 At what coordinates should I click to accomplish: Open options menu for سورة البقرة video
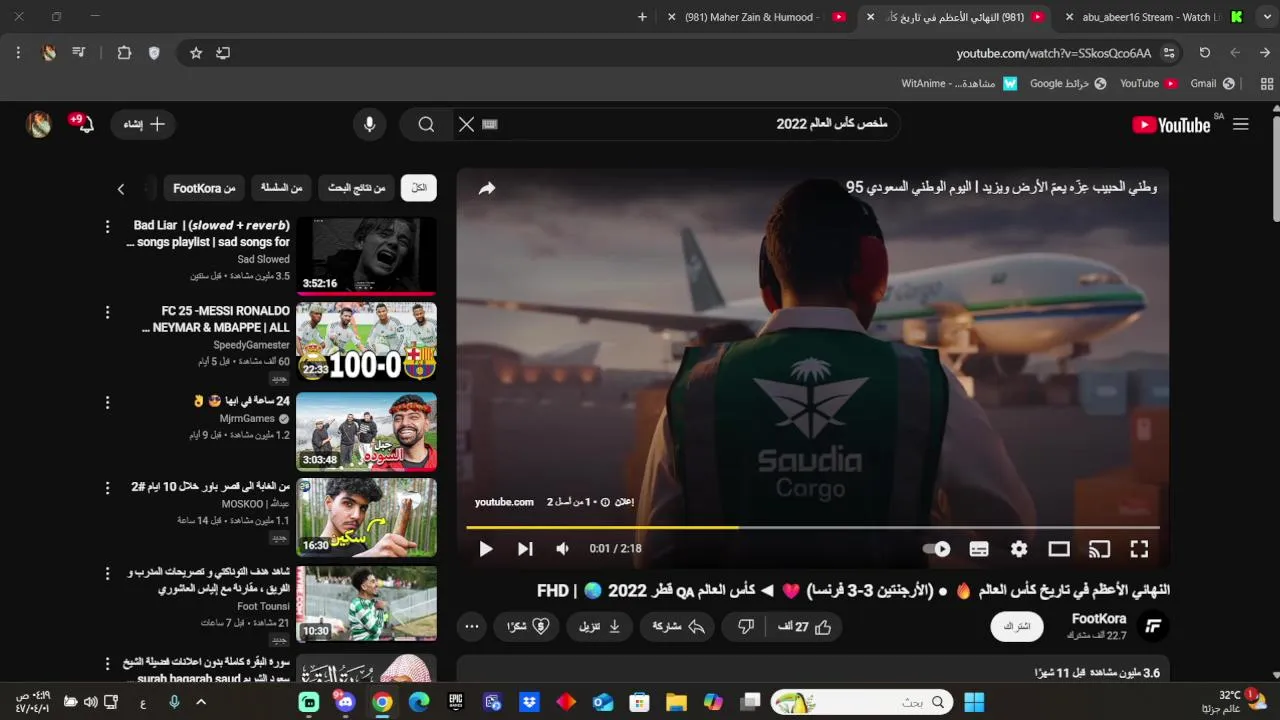pyautogui.click(x=108, y=663)
